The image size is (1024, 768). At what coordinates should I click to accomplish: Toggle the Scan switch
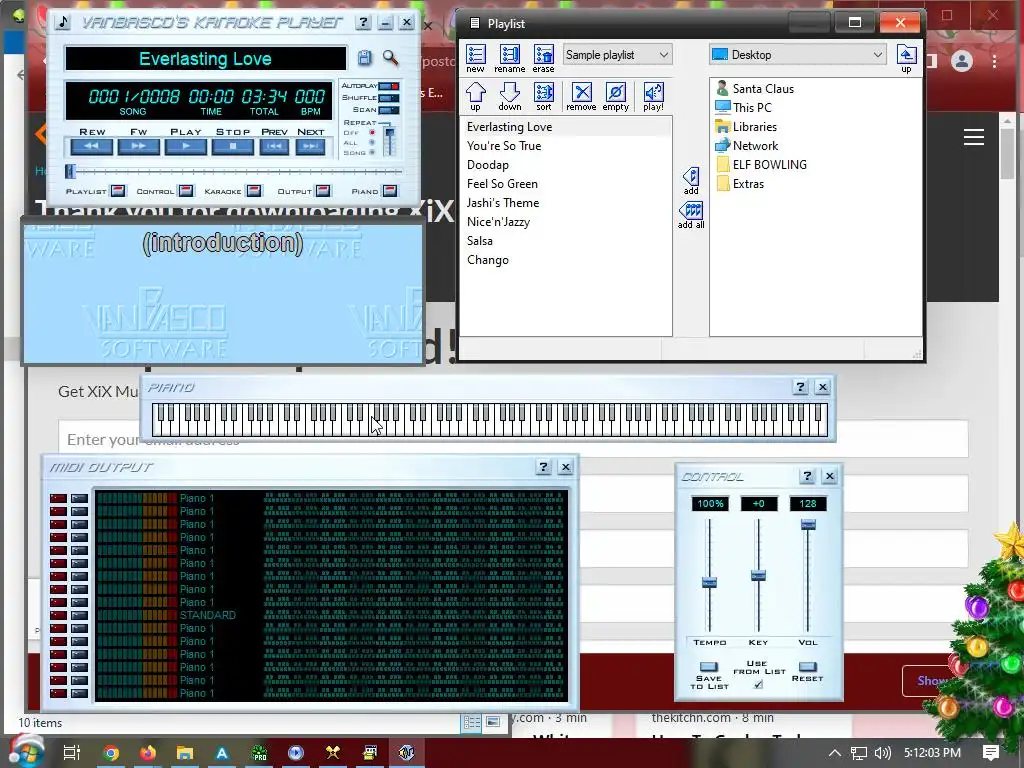pos(389,110)
